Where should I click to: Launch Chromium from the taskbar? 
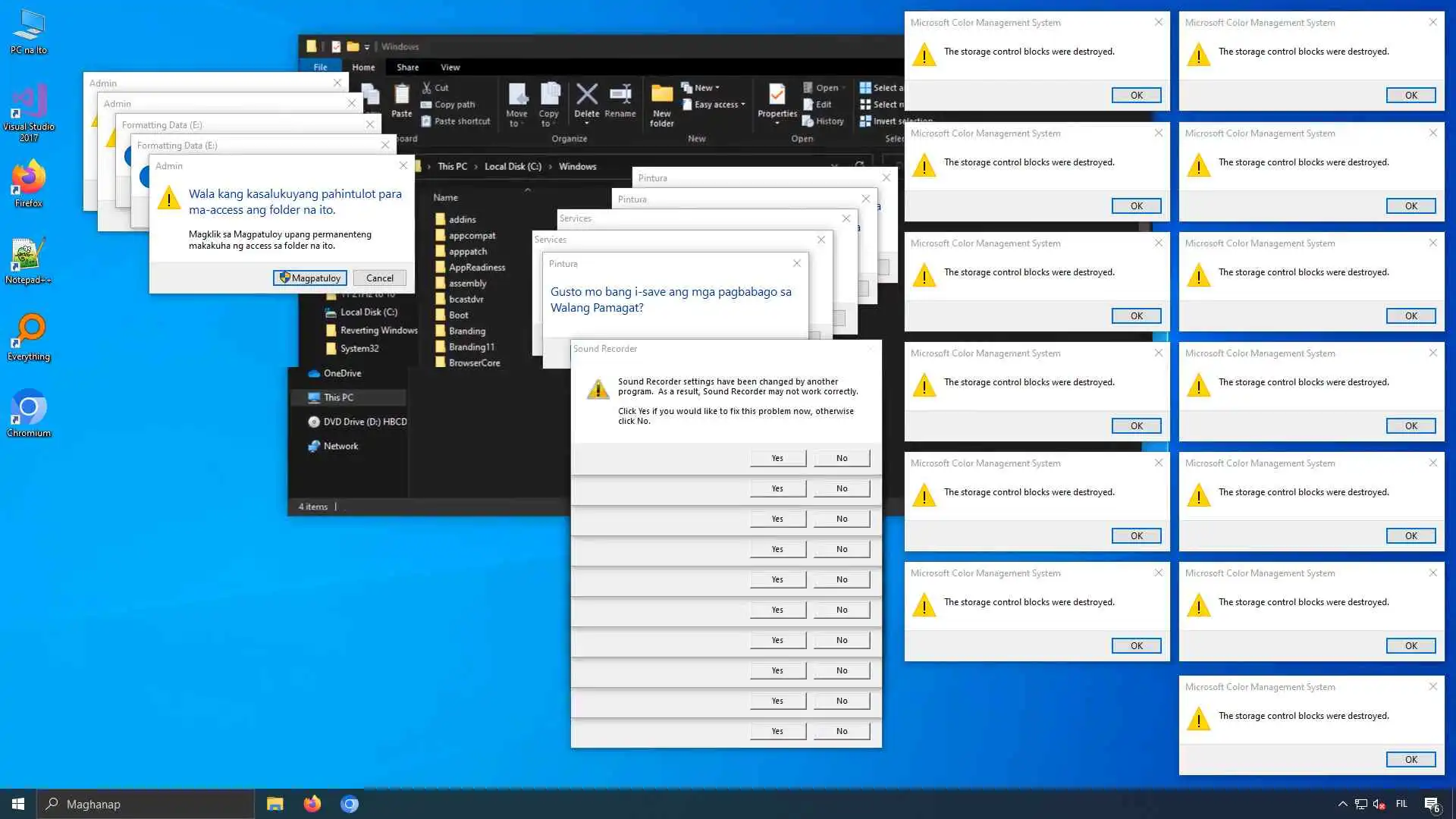(x=350, y=804)
